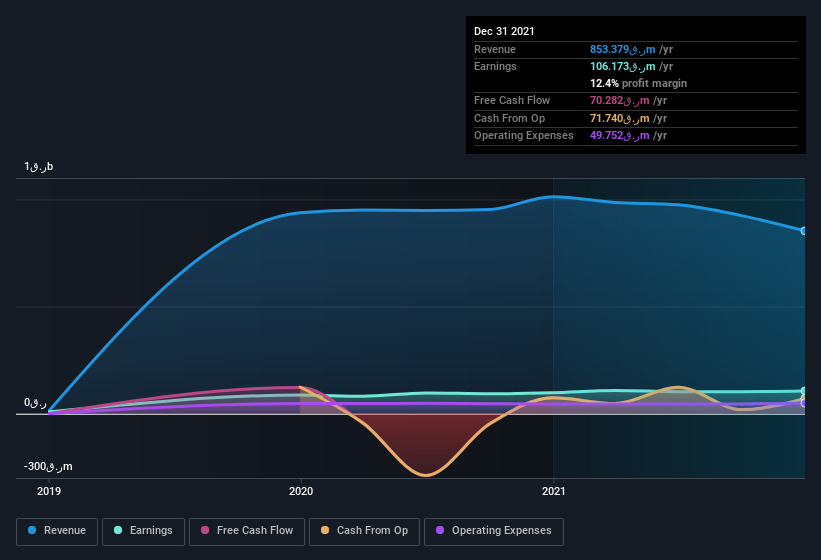
Task: Click the zero y-axis label
Action: coord(35,402)
